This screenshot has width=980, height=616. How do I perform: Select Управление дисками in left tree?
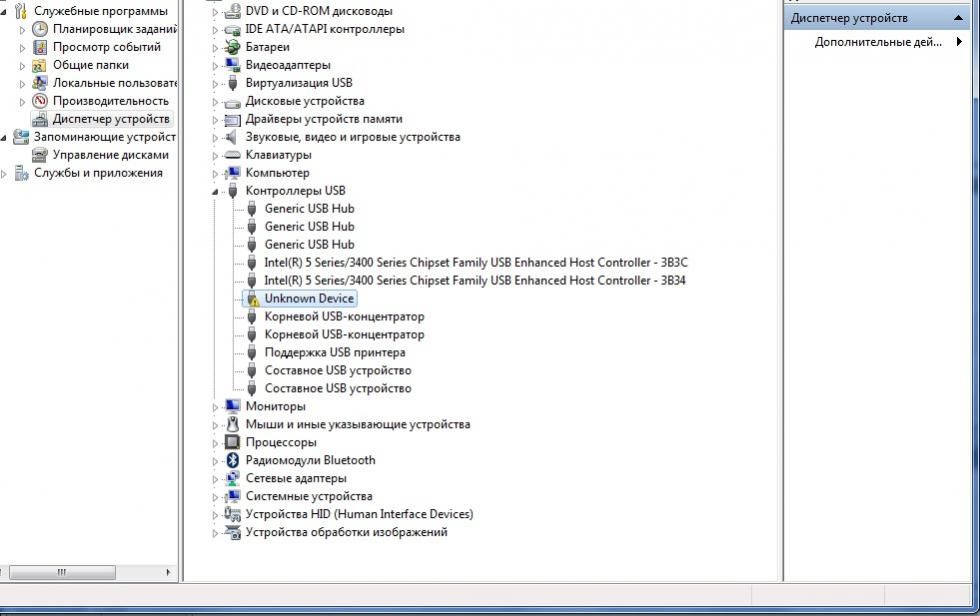click(x=111, y=155)
